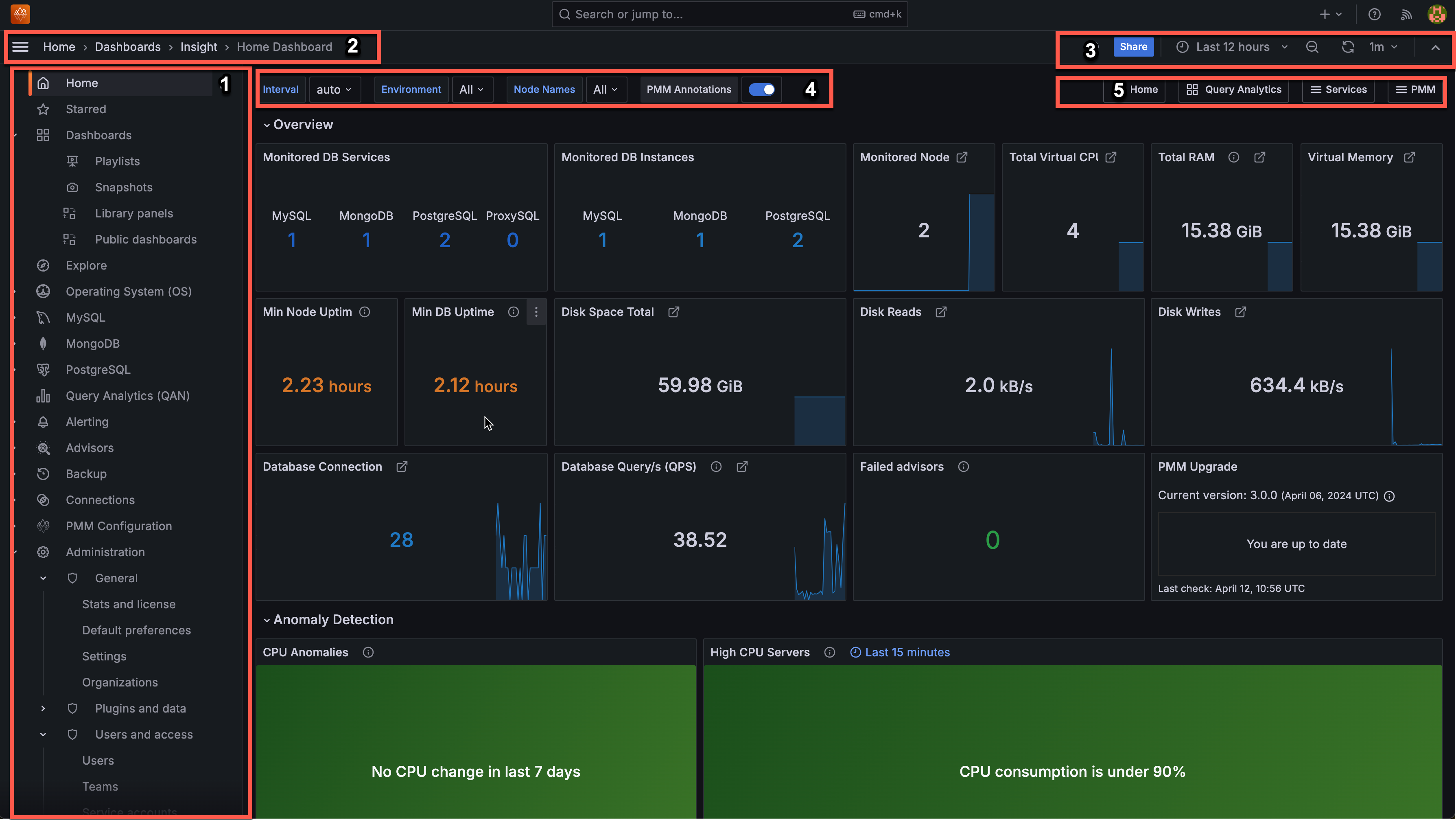The height and width of the screenshot is (820, 1456).
Task: Click the PostgreSQL services count 2
Action: tap(445, 240)
